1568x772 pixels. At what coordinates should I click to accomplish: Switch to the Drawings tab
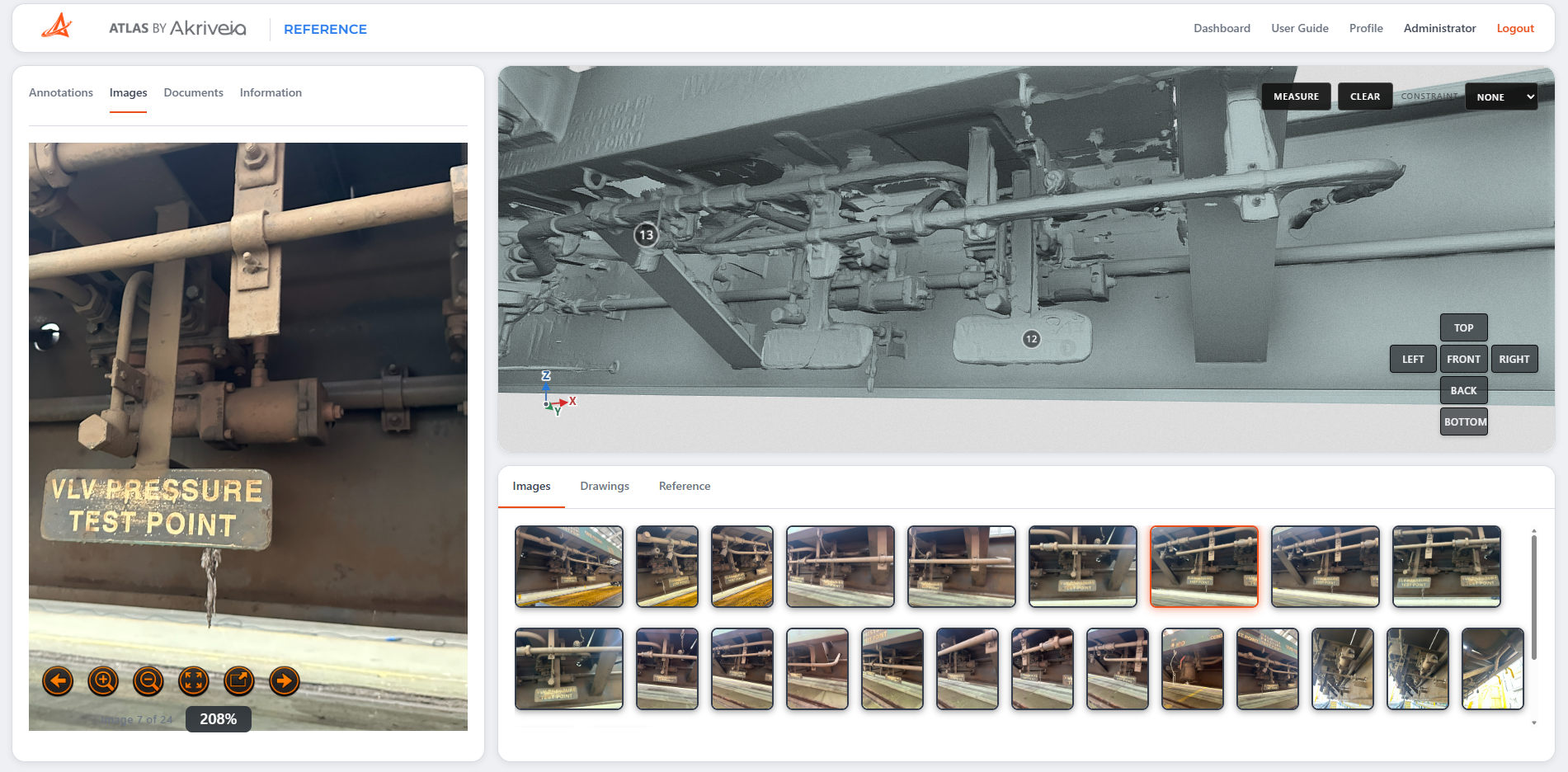click(x=605, y=486)
